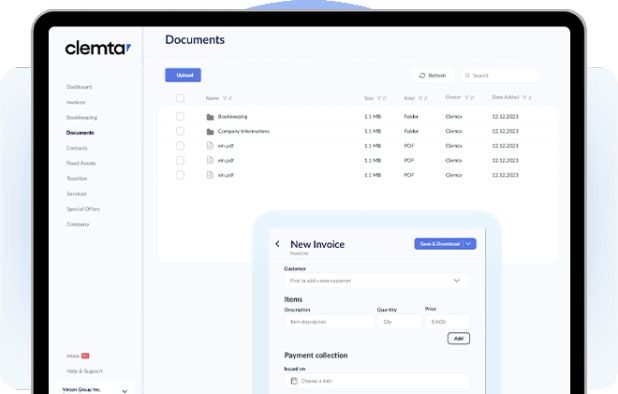Toggle the select-all checkbox in table header
The width and height of the screenshot is (618, 394).
[180, 98]
